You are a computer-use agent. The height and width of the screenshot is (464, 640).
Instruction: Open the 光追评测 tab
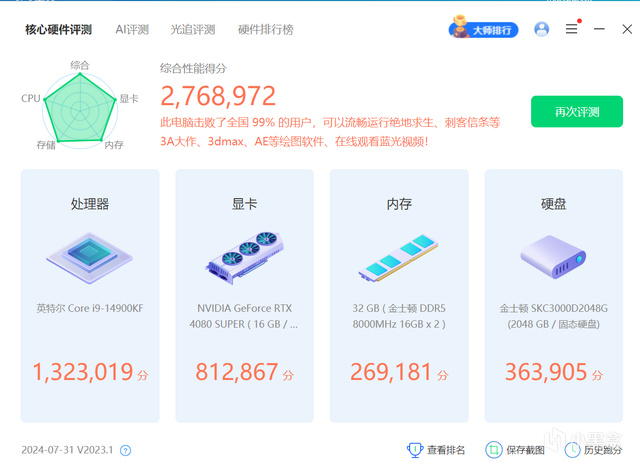coord(193,29)
